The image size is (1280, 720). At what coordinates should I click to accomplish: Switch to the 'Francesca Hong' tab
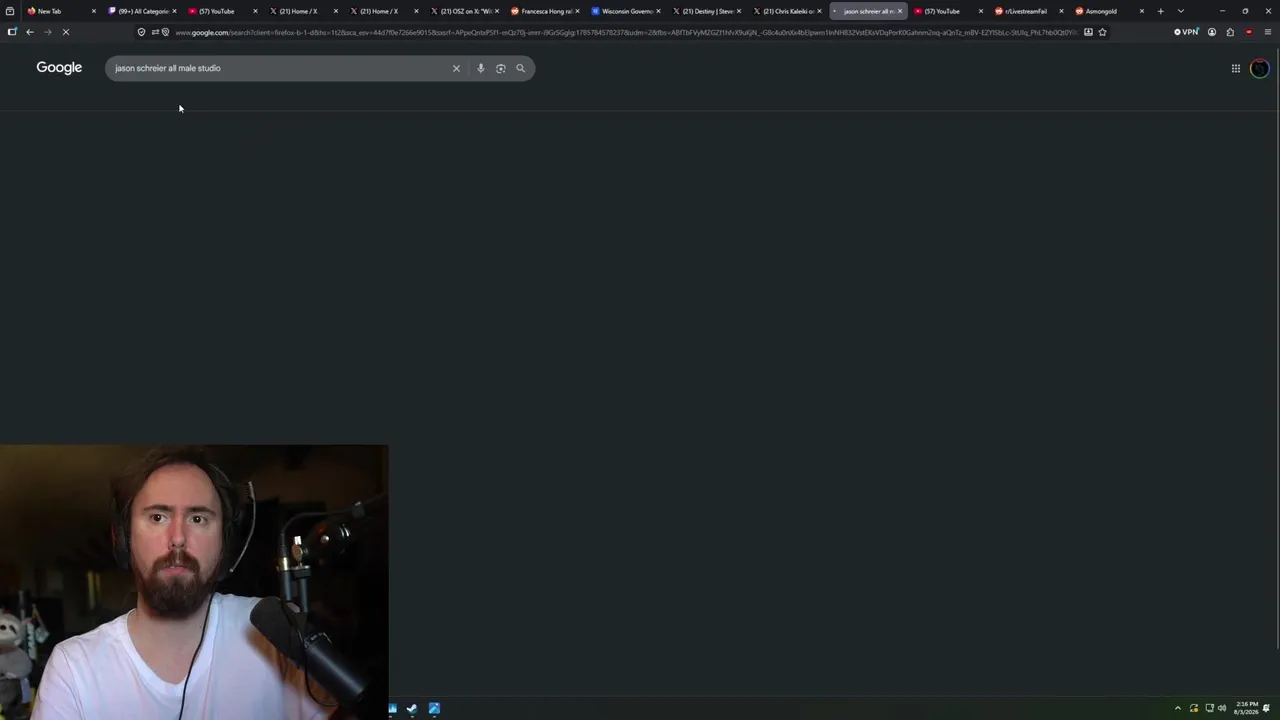[x=546, y=11]
